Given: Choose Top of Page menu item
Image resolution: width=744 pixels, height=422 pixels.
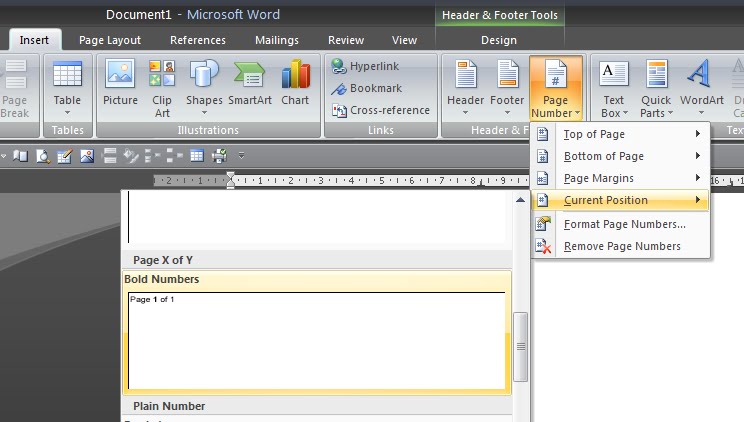Looking at the screenshot, I should (620, 134).
